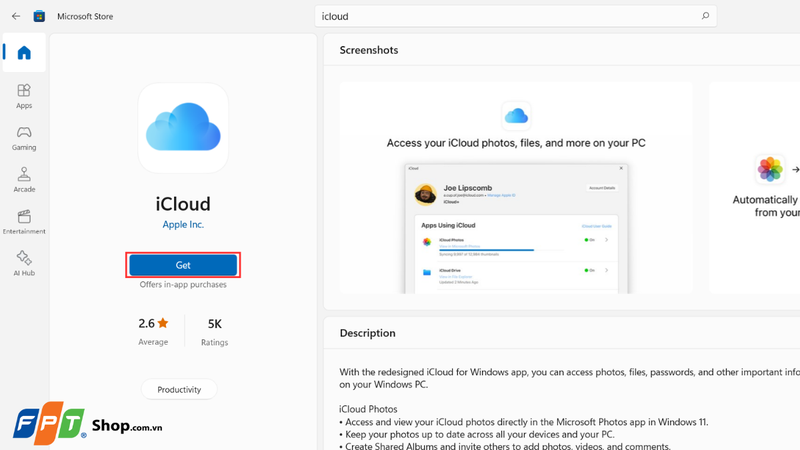
Task: Open the Gaming section in sidebar
Action: coord(24,138)
